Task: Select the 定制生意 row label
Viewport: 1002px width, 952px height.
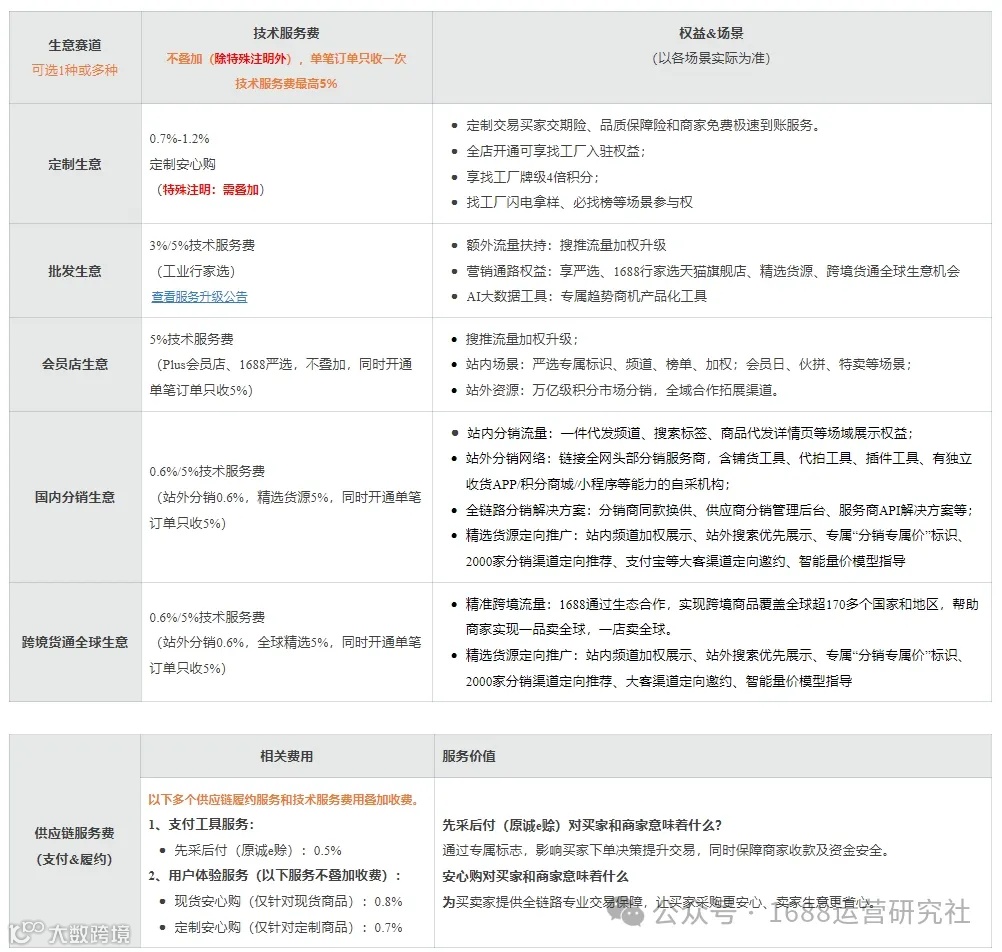Action: (75, 164)
